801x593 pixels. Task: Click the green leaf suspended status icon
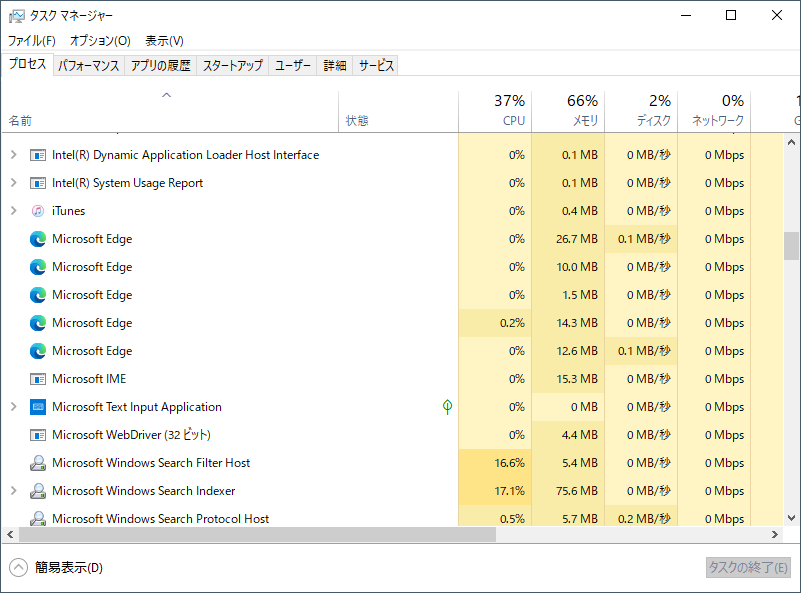pos(447,407)
